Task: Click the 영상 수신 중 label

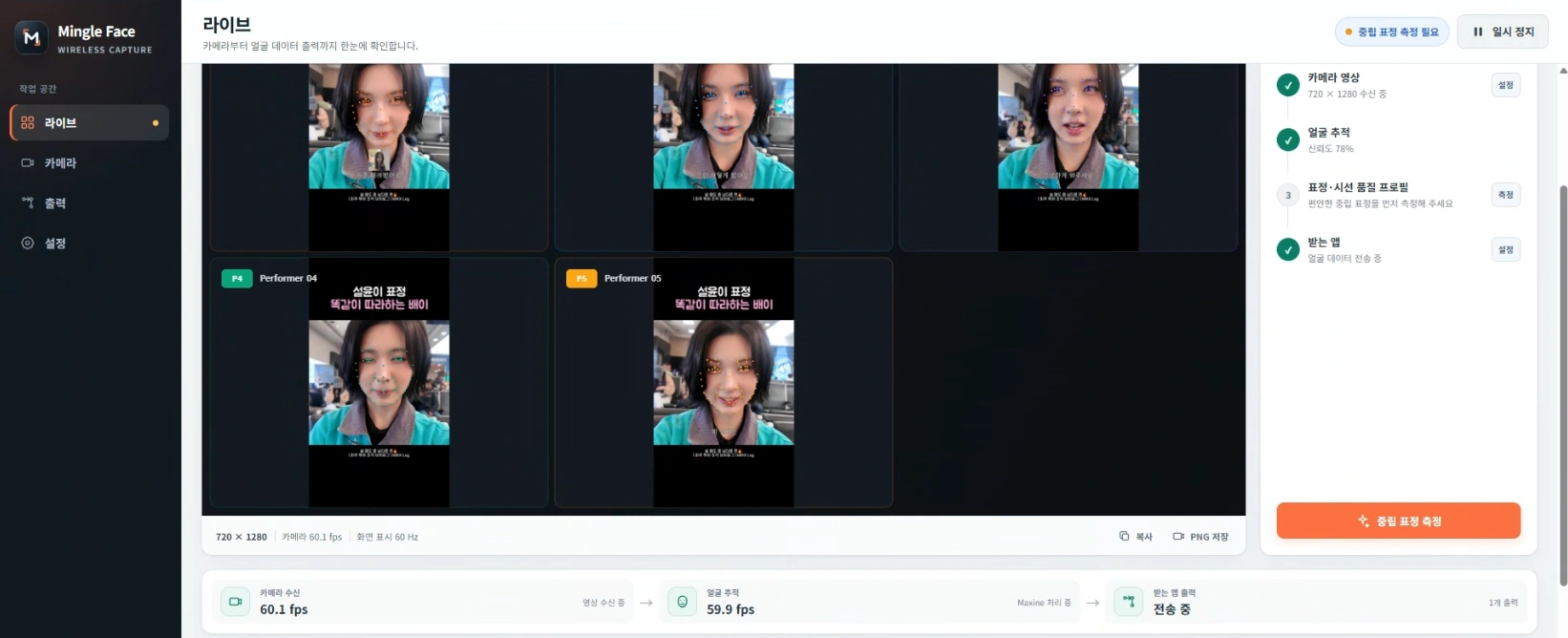Action: pos(604,603)
